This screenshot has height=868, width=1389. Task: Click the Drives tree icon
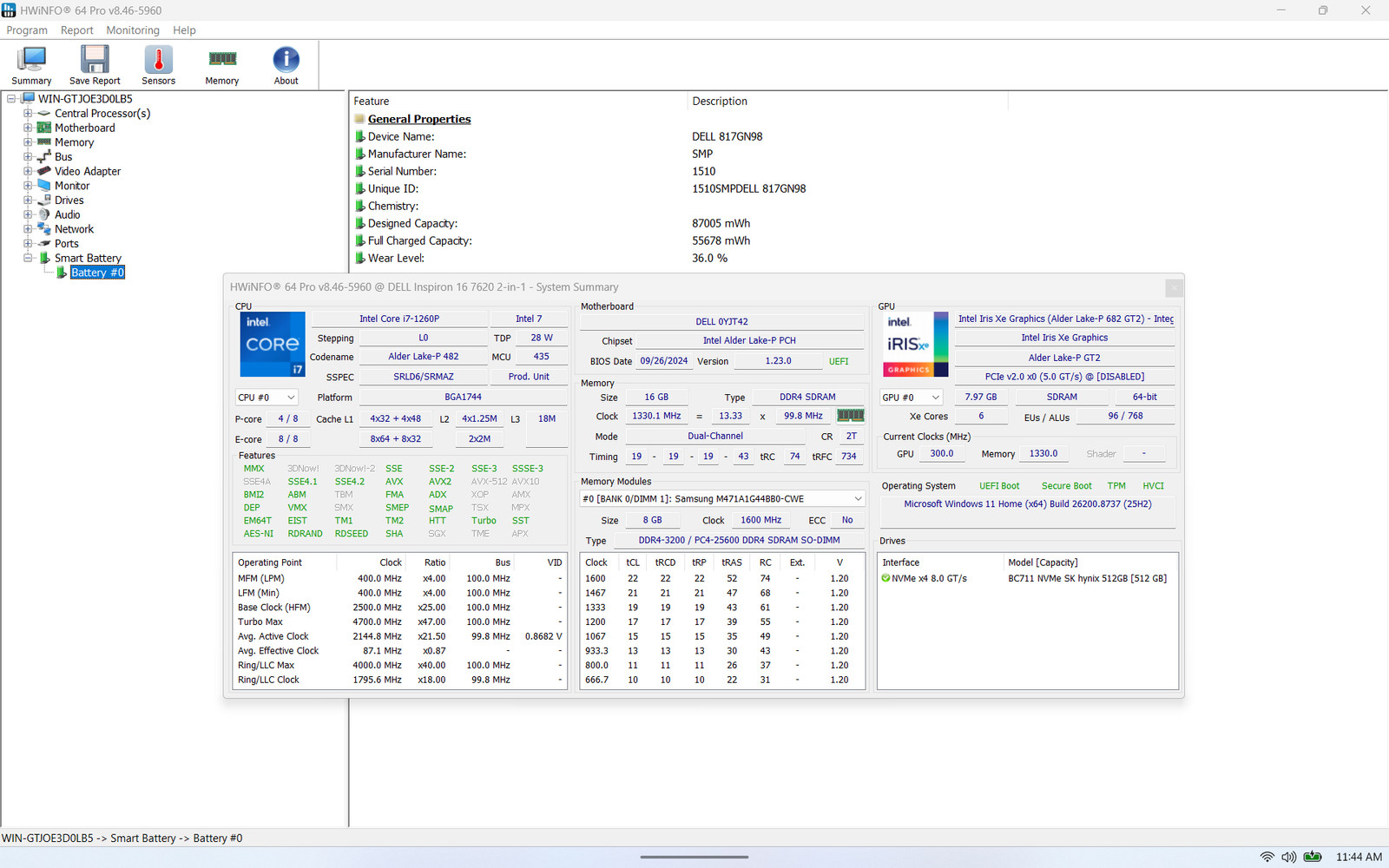click(x=44, y=201)
